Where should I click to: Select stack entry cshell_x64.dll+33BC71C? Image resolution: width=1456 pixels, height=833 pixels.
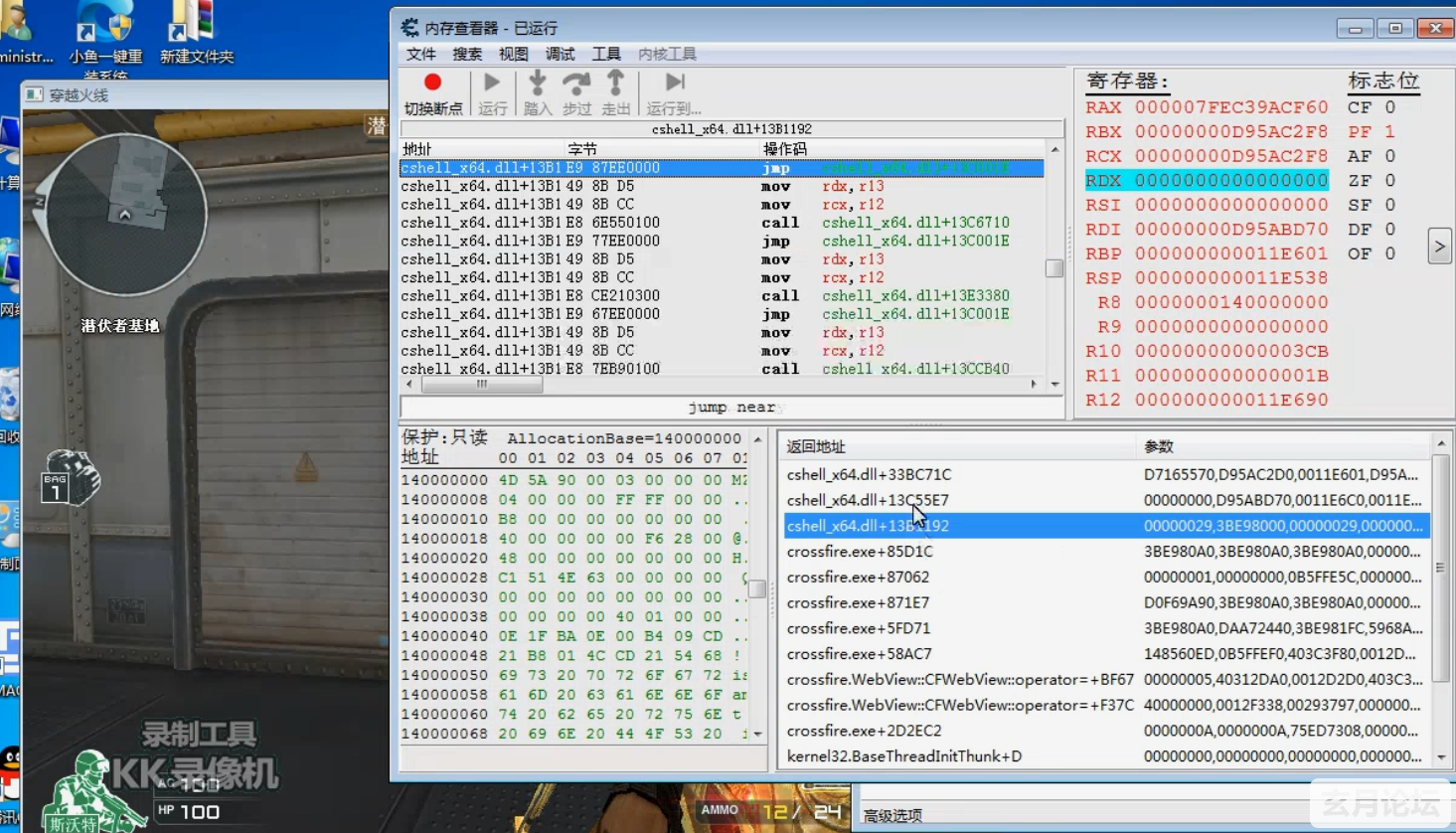tap(1105, 474)
